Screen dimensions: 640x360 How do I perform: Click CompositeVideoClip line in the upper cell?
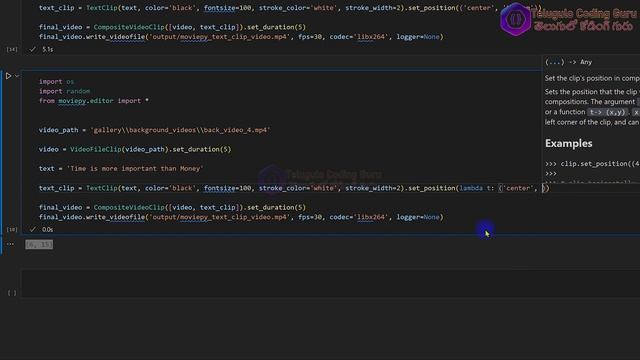[x=172, y=27]
